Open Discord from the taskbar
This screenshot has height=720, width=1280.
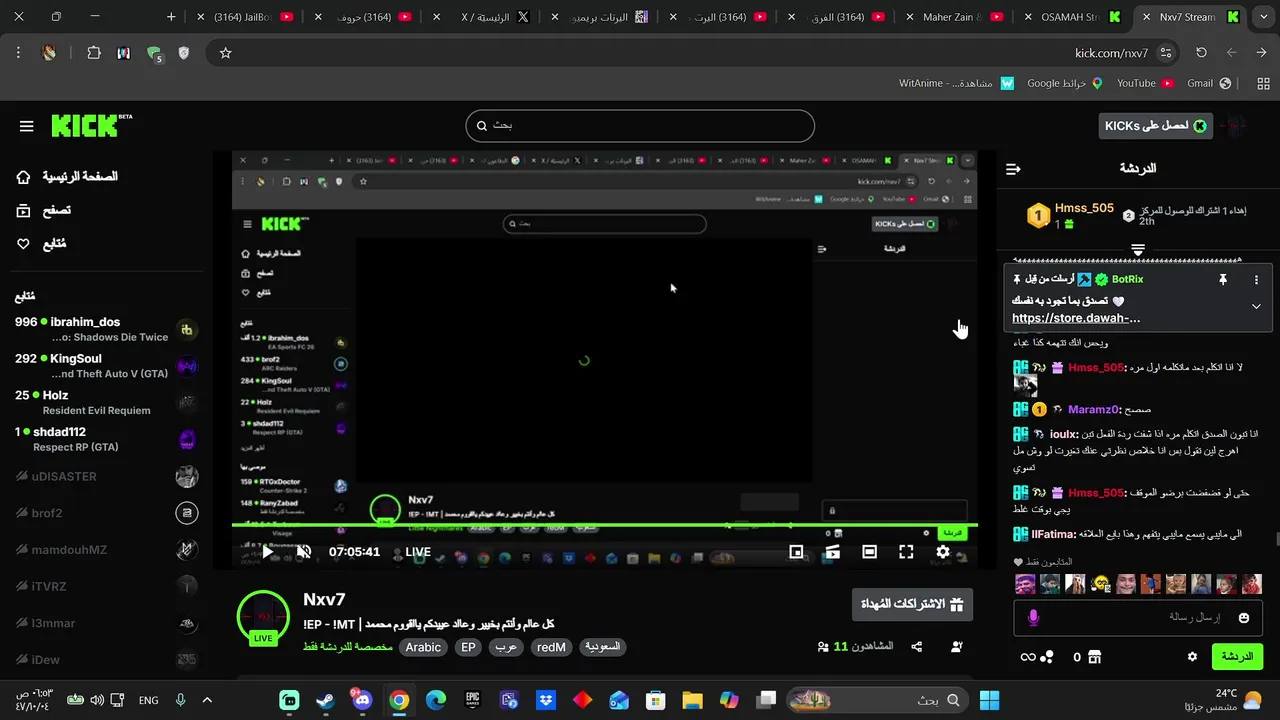click(362, 701)
